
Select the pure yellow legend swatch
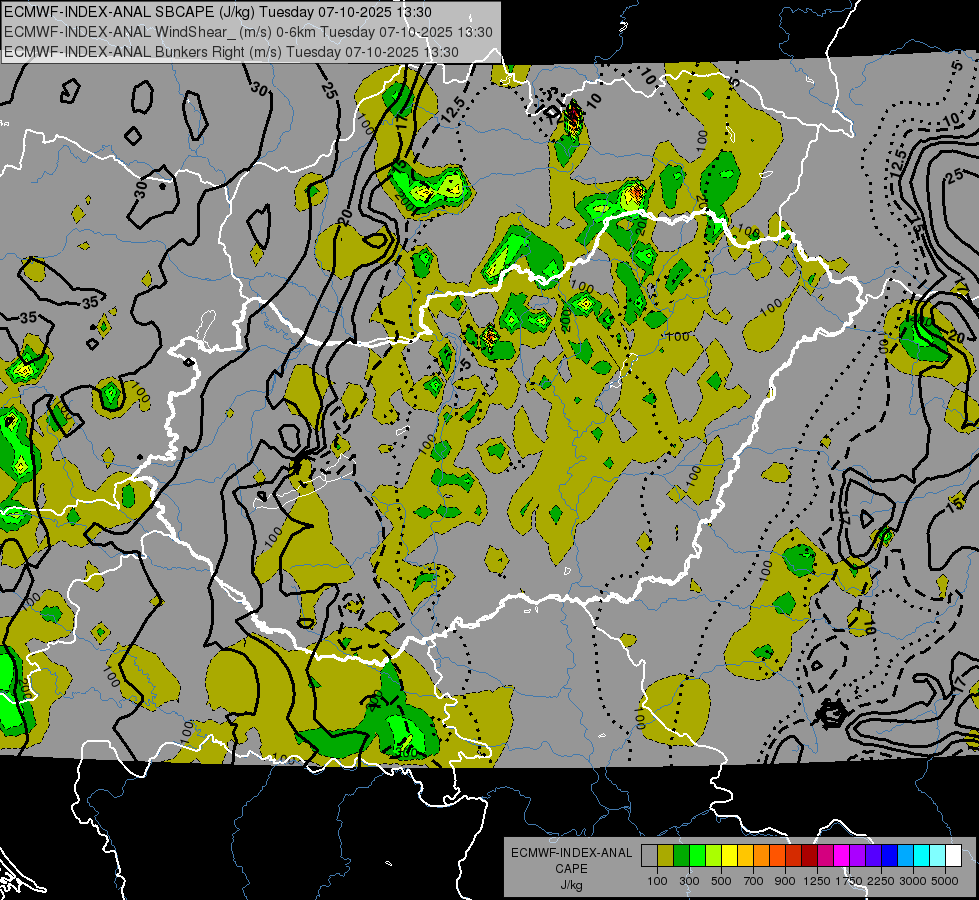point(729,856)
